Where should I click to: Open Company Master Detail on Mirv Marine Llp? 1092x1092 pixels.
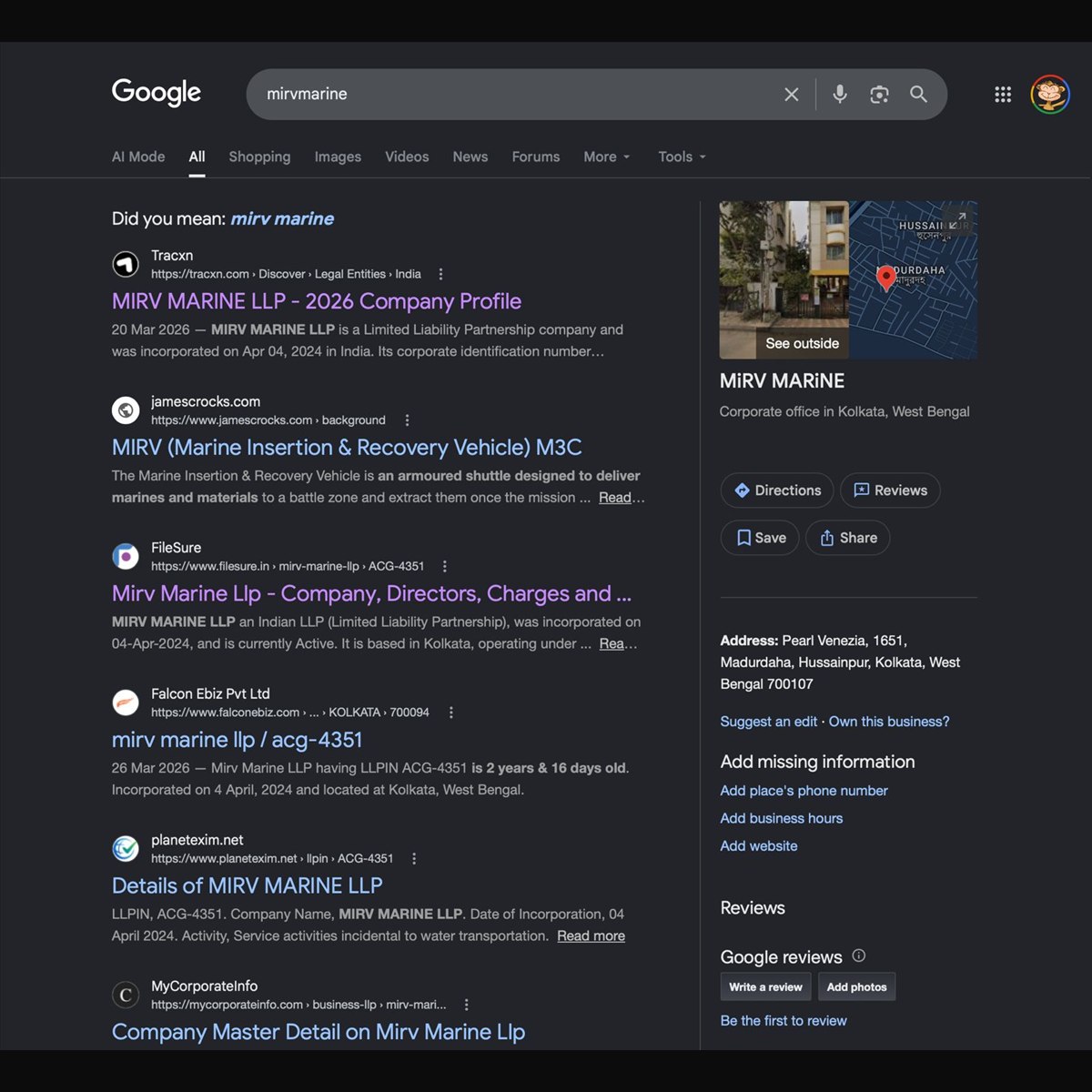click(318, 1032)
